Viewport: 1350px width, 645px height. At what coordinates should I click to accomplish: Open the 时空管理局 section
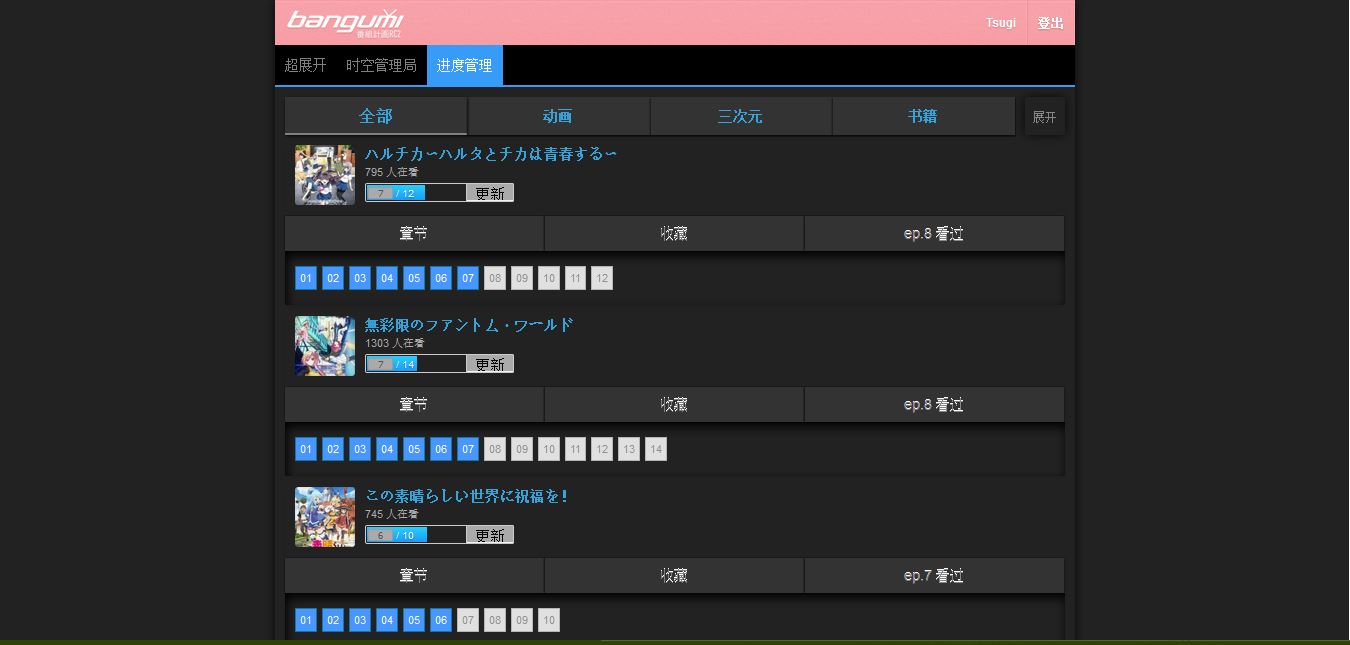(381, 64)
